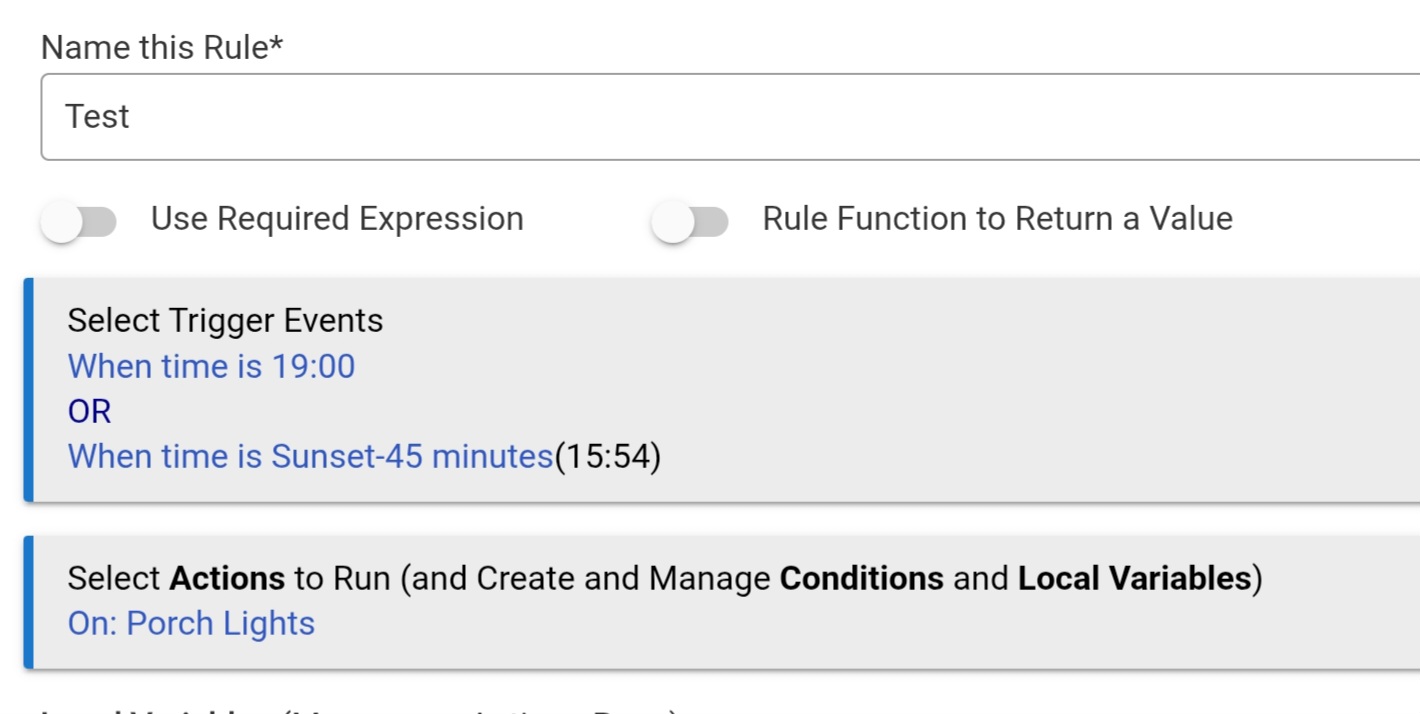
Task: Click the computed (15:54) sunset time
Action: [x=608, y=457]
